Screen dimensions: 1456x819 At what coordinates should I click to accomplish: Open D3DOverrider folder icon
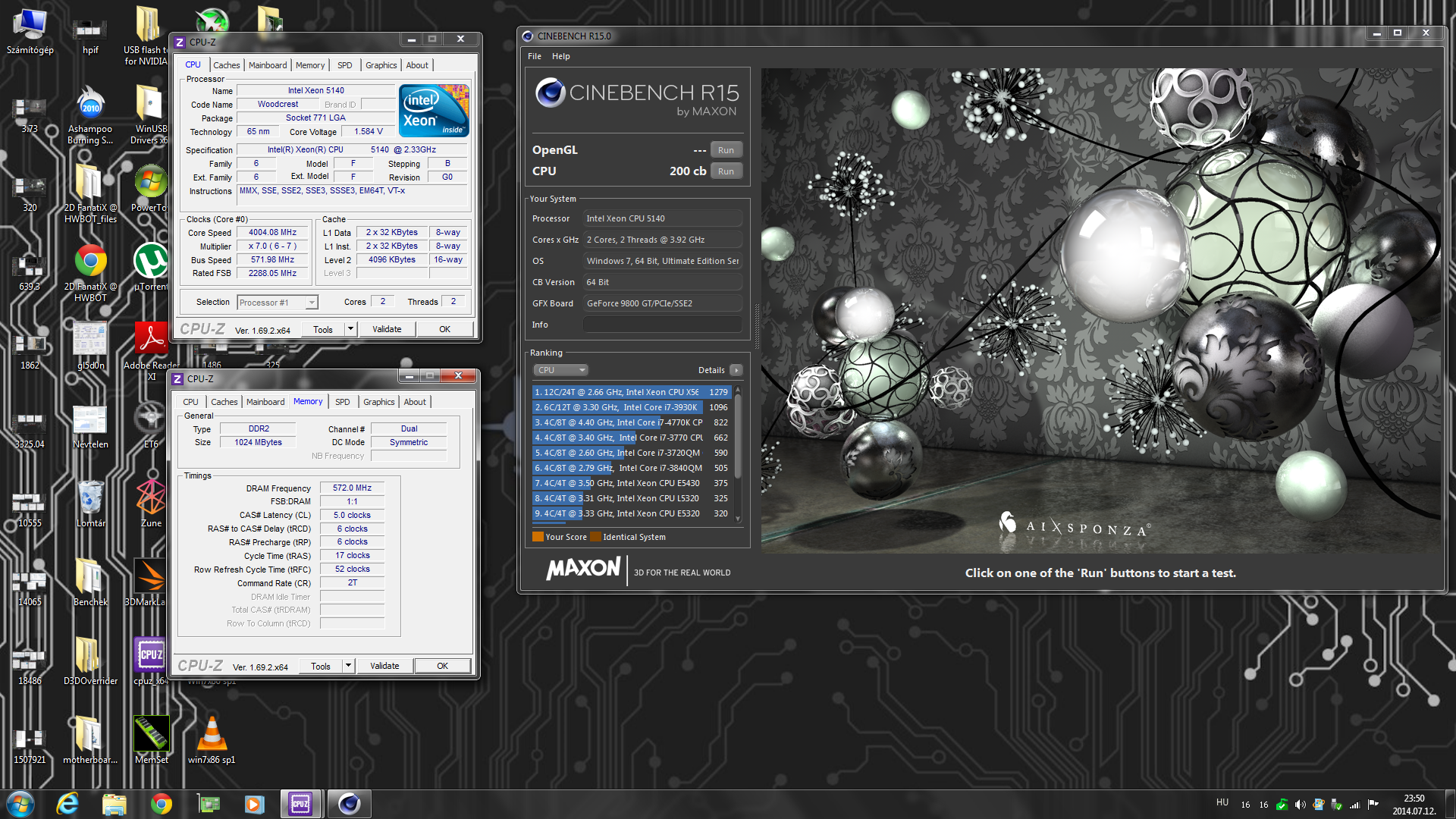(x=90, y=662)
